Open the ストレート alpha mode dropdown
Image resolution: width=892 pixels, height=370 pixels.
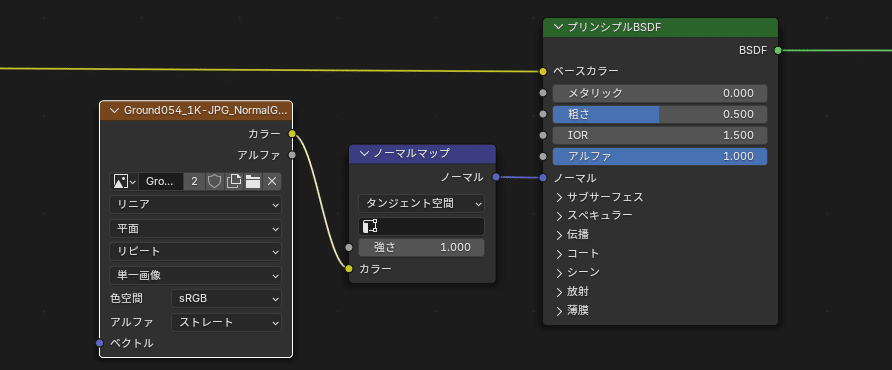(x=226, y=322)
